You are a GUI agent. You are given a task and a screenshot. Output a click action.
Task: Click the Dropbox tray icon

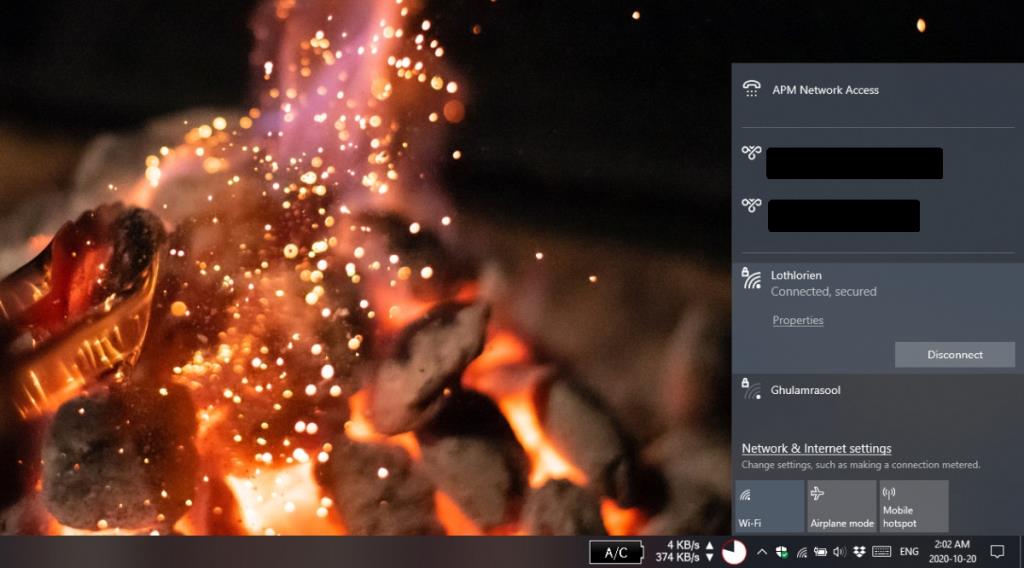pyautogui.click(x=859, y=552)
